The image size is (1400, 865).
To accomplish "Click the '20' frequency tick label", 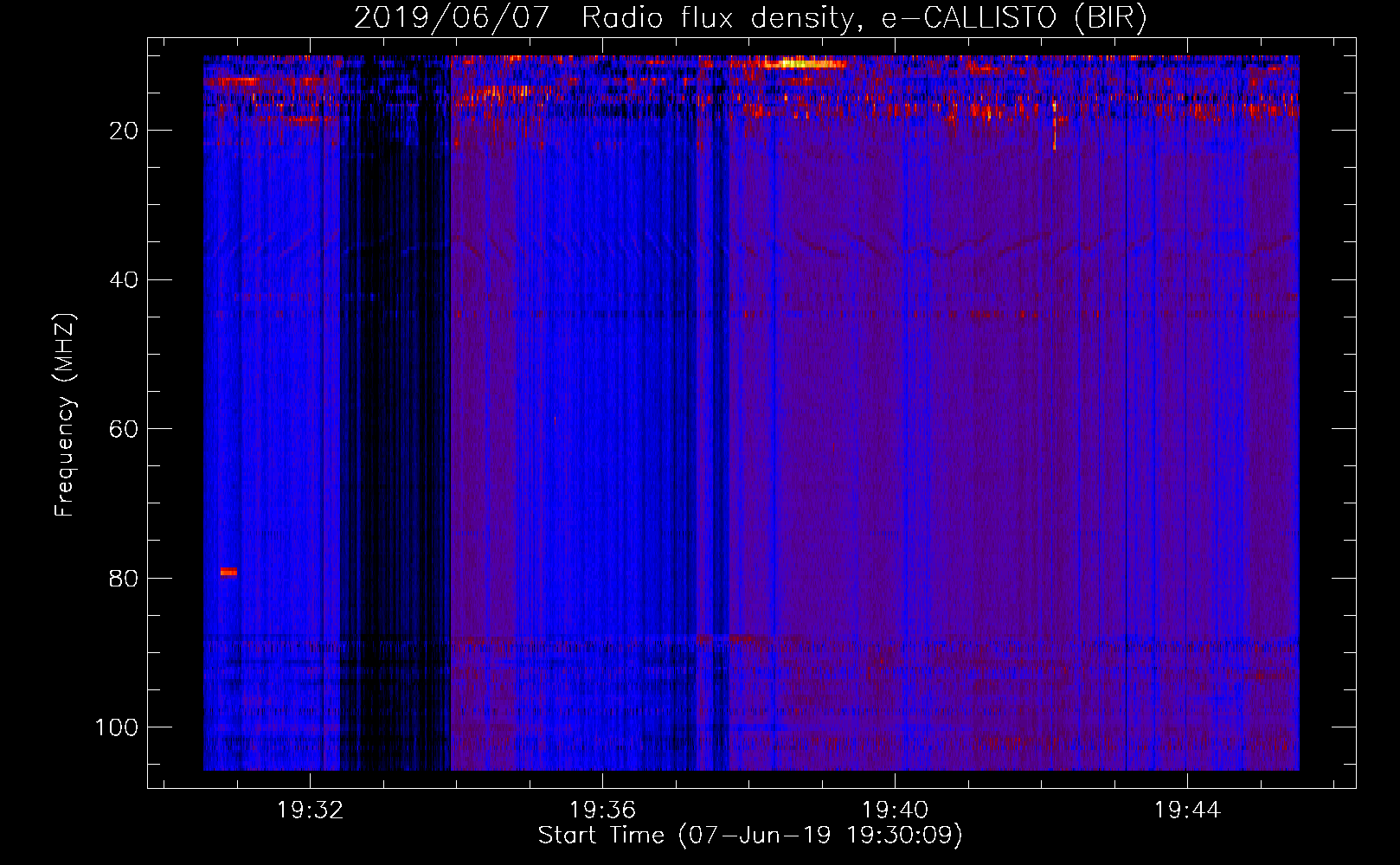I will tap(124, 131).
